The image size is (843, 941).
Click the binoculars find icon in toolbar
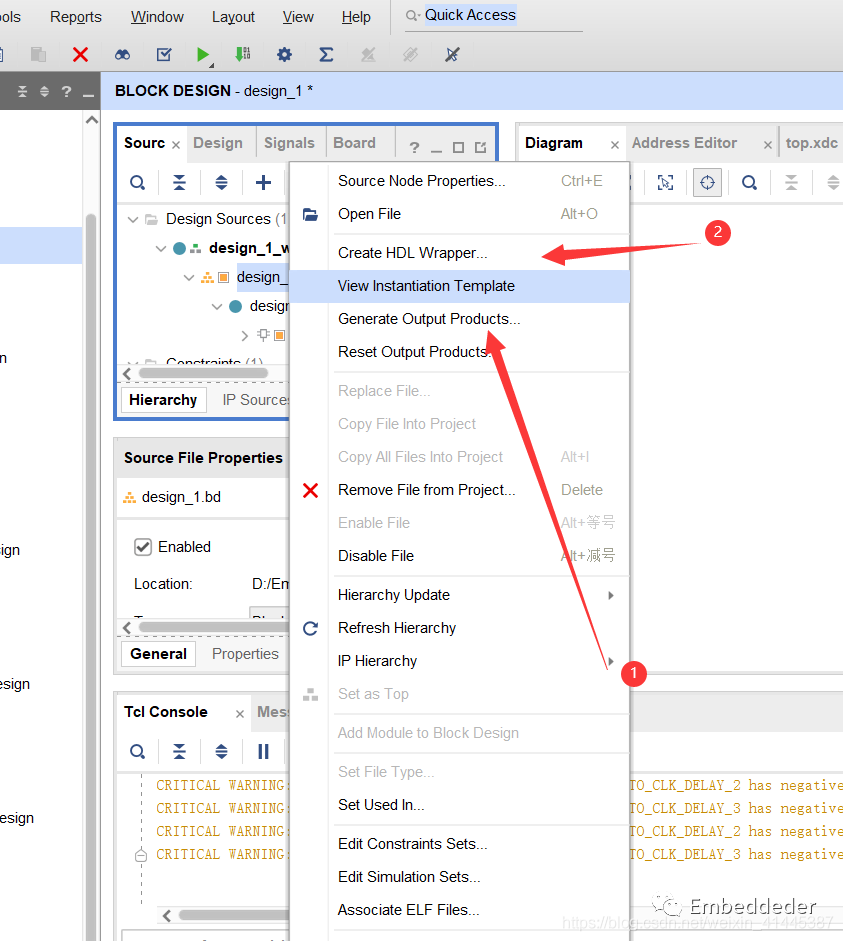[x=122, y=54]
